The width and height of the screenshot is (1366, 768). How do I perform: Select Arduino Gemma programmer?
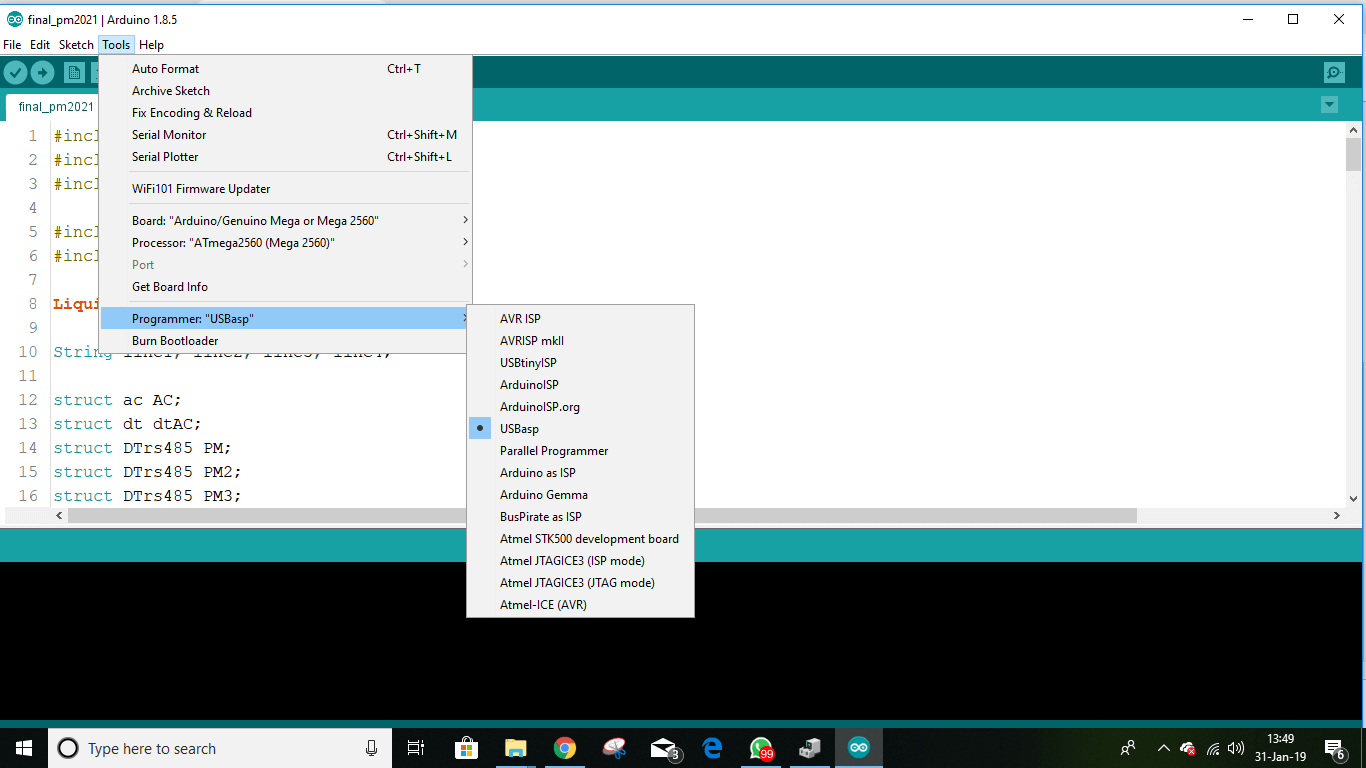pos(580,495)
